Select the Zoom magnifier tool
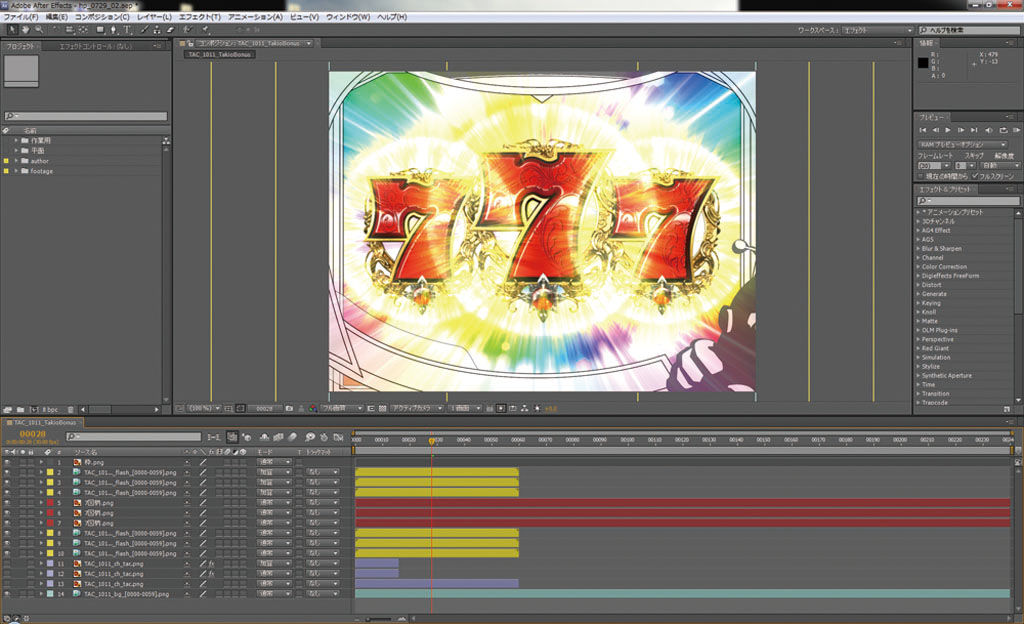 tap(39, 29)
